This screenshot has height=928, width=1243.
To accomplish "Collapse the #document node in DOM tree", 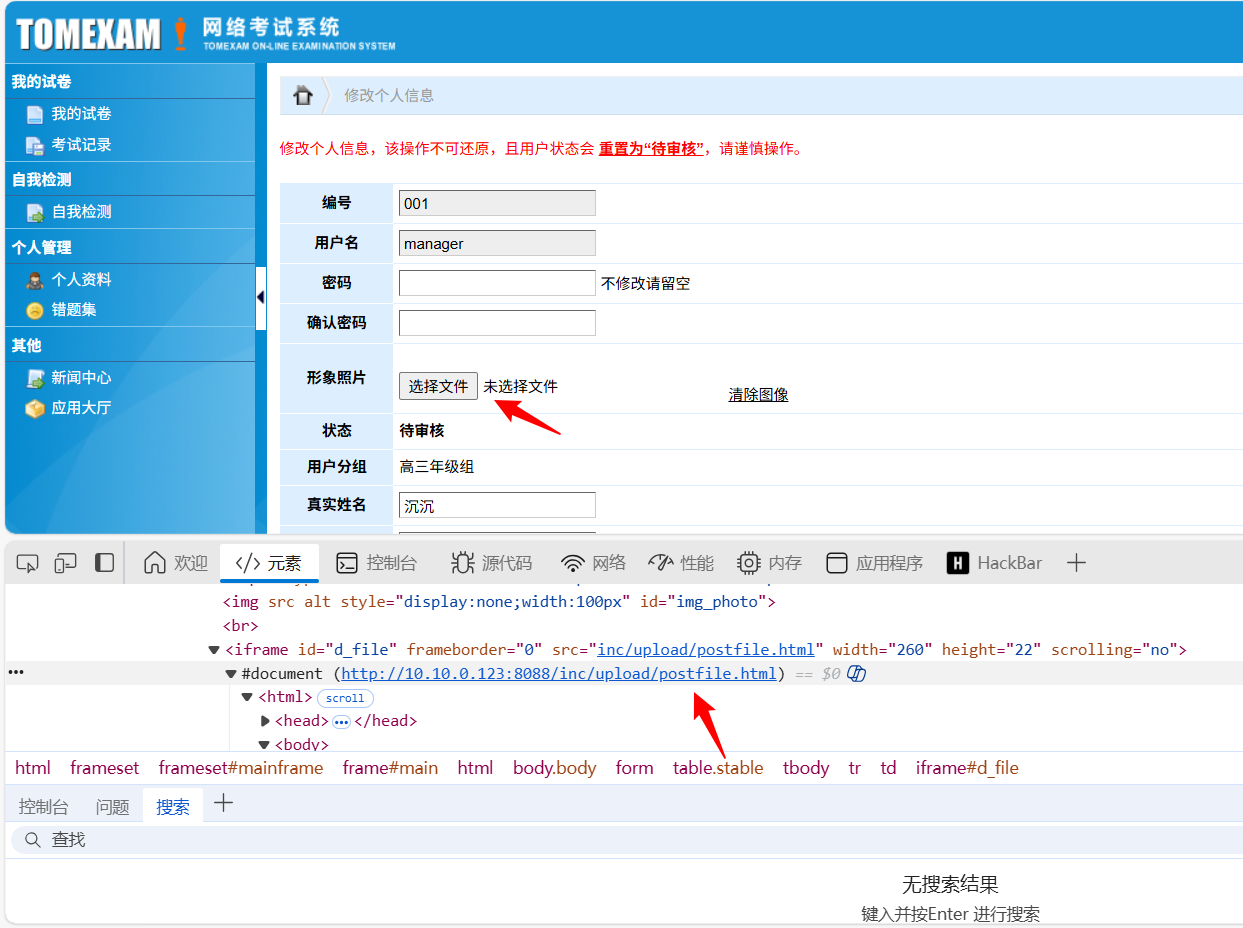I will [231, 674].
